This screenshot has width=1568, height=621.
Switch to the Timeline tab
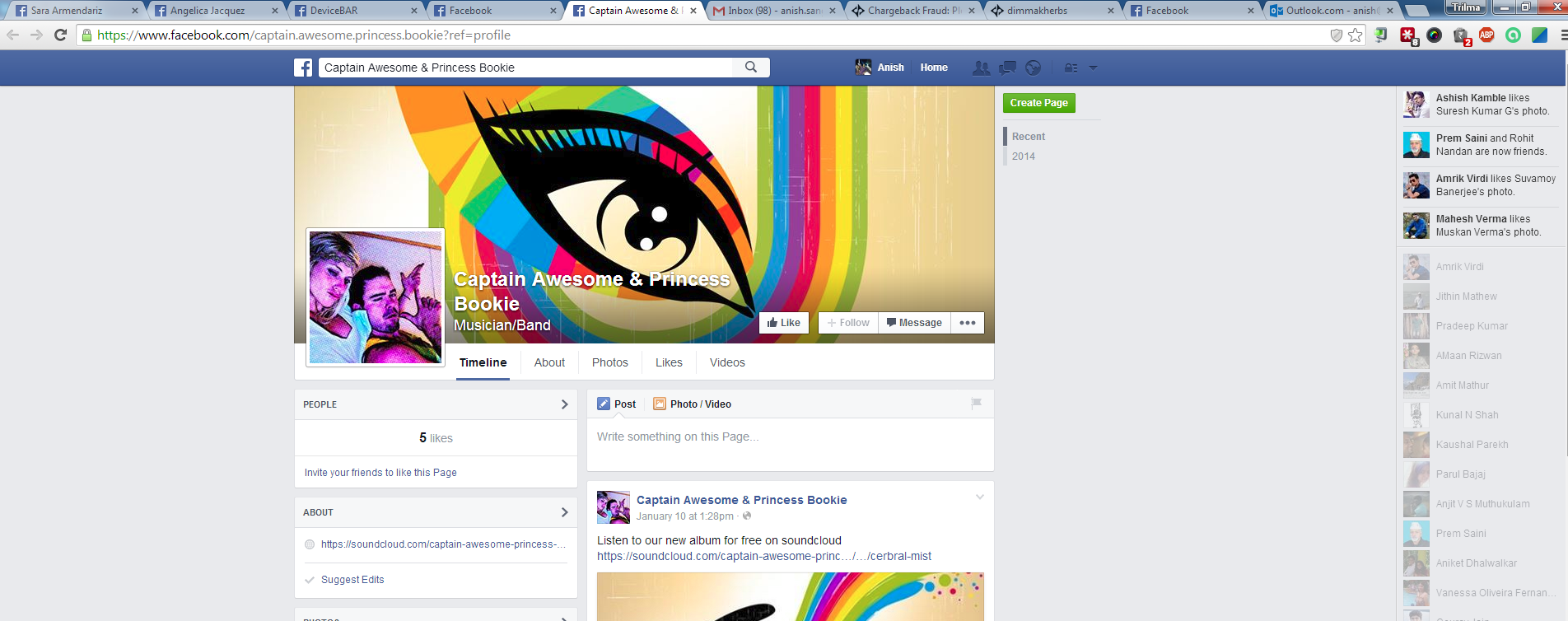click(483, 362)
